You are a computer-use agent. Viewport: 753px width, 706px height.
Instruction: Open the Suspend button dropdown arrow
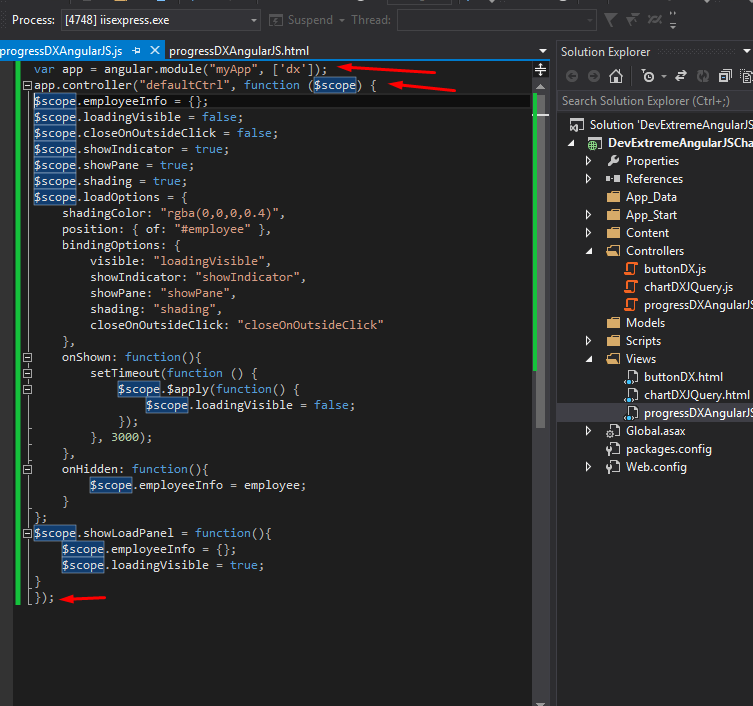coord(342,20)
